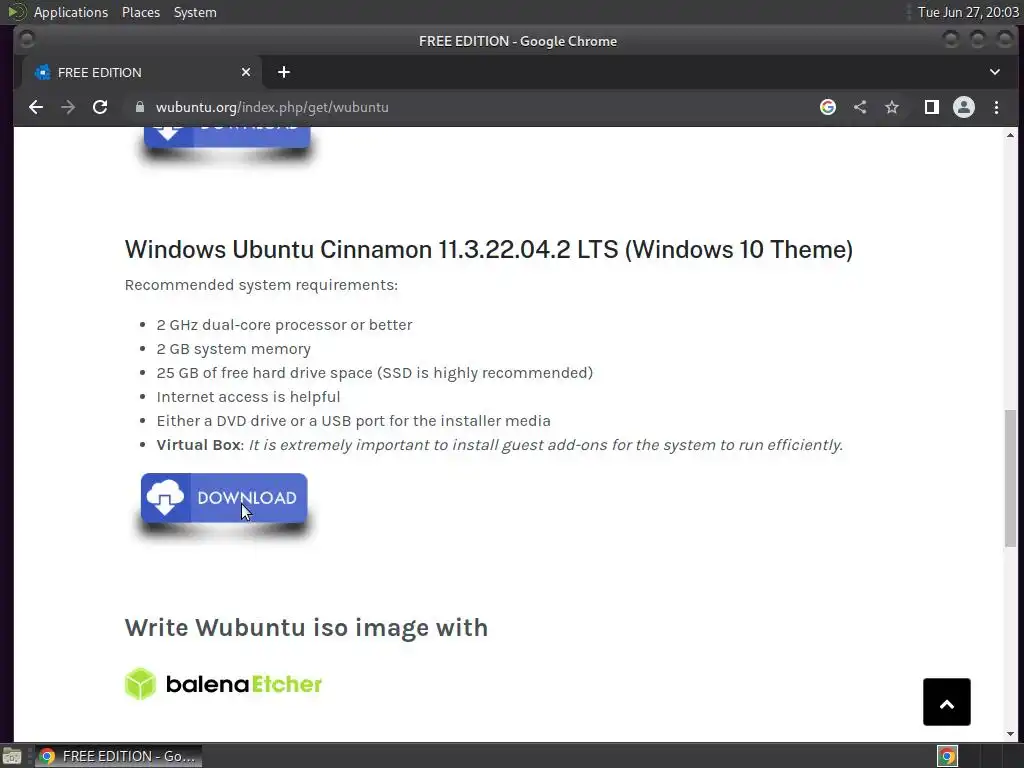Go back using the browser back arrow
1024x768 pixels.
pyautogui.click(x=36, y=107)
